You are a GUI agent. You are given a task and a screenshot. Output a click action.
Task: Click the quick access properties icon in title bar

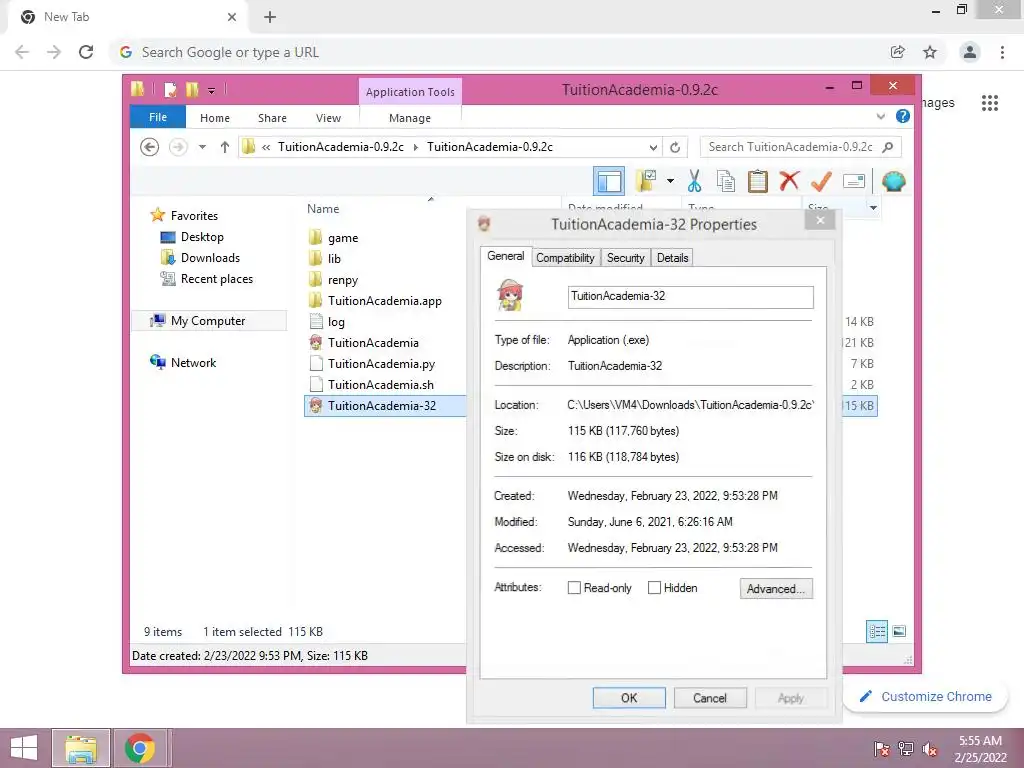[x=170, y=89]
